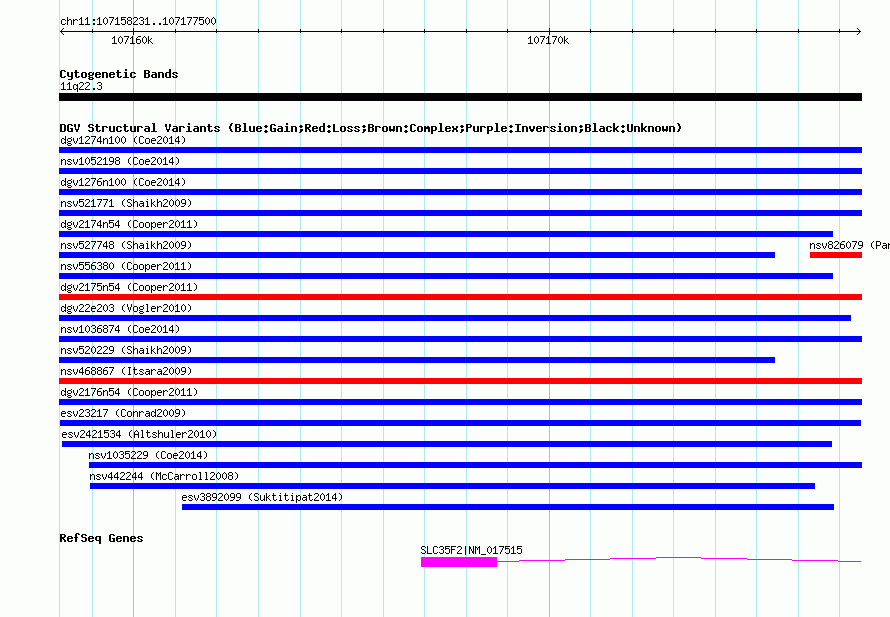This screenshot has height=617, width=890.
Task: Click the RefSeq Genes track heading
Action: [x=101, y=538]
